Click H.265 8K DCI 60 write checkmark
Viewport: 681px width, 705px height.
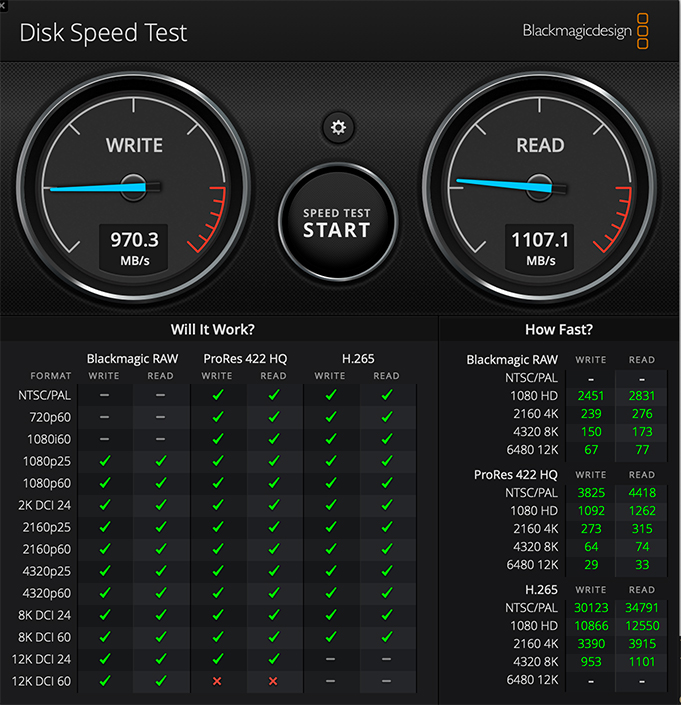[x=330, y=637]
